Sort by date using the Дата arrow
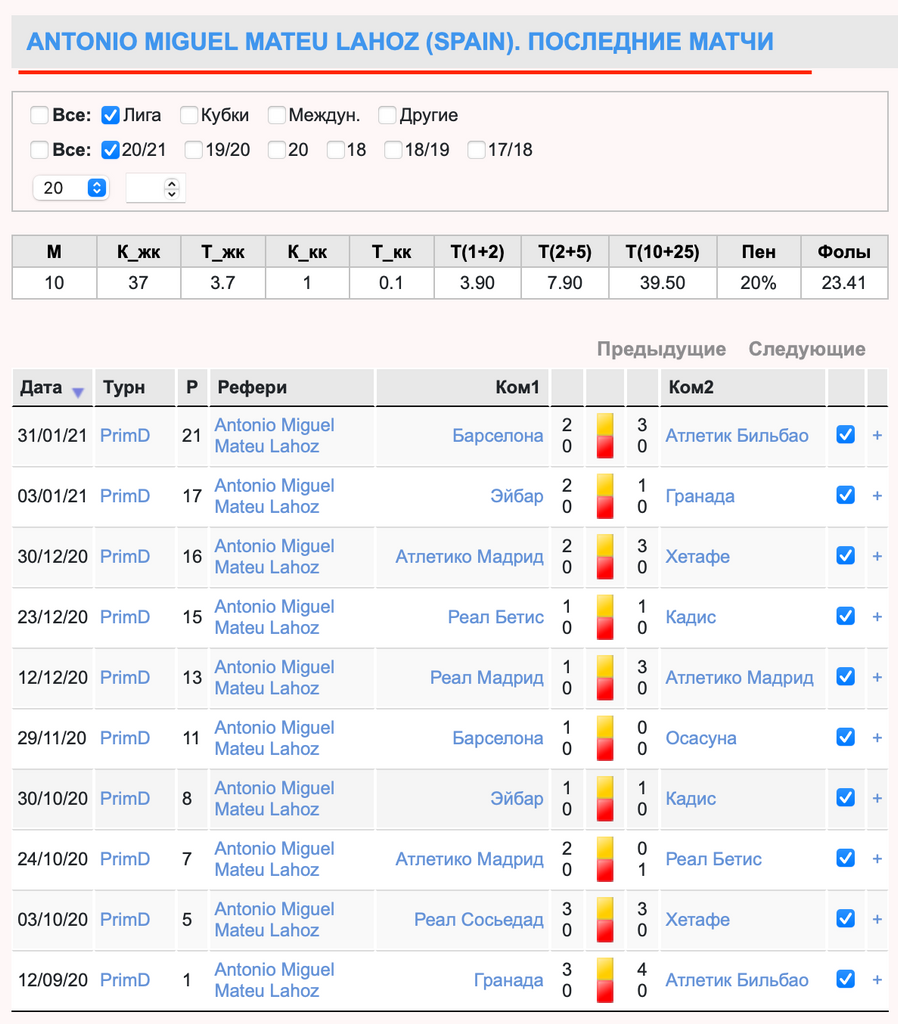The image size is (898, 1024). [x=78, y=392]
